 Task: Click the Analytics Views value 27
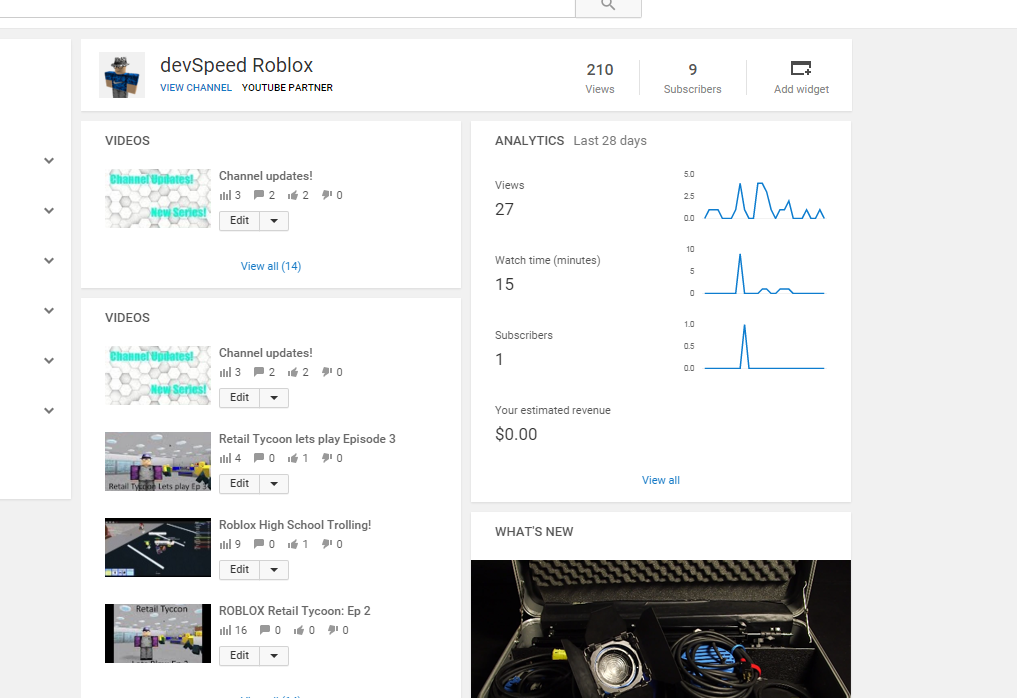point(504,210)
